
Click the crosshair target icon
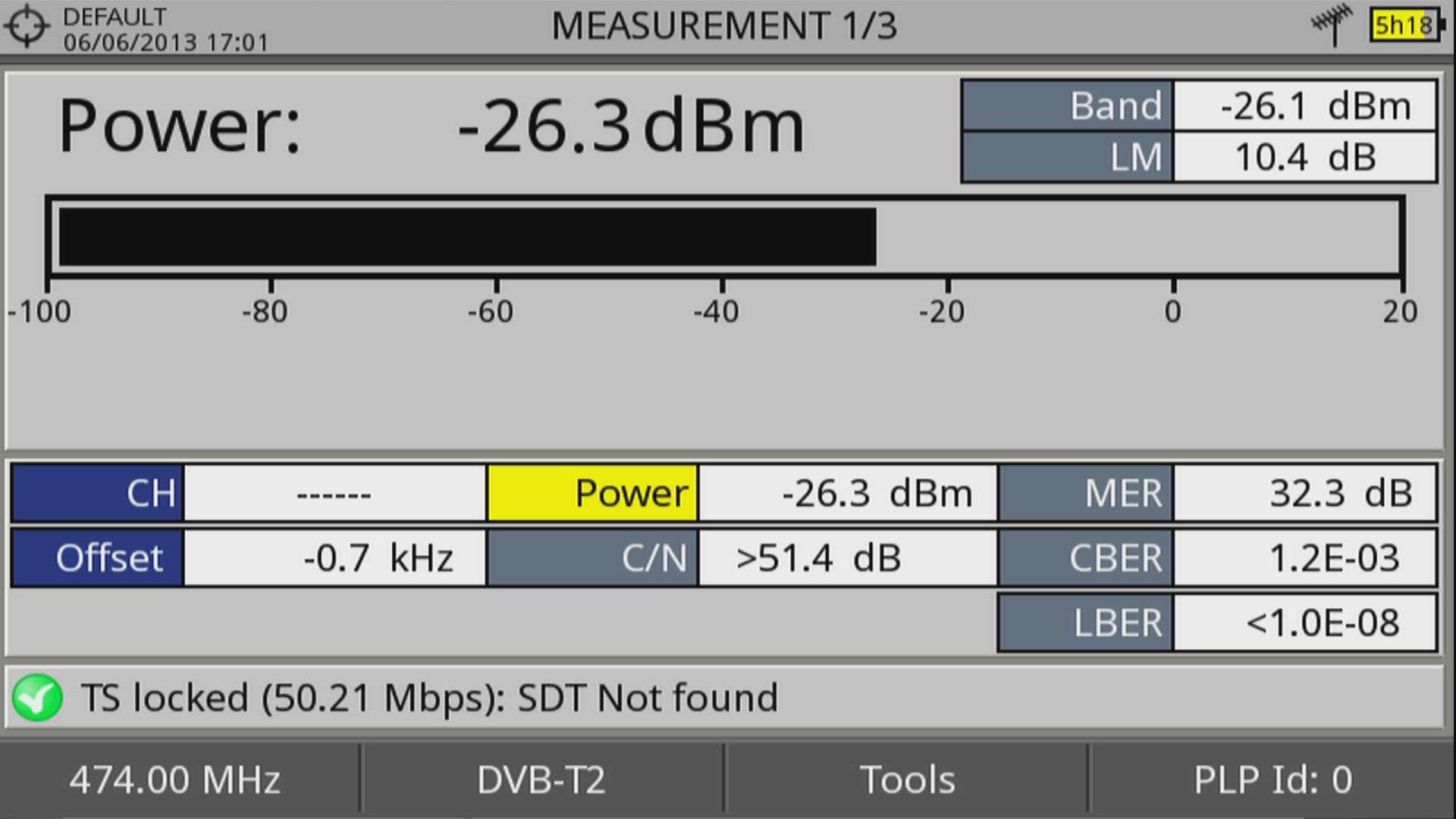tap(27, 27)
